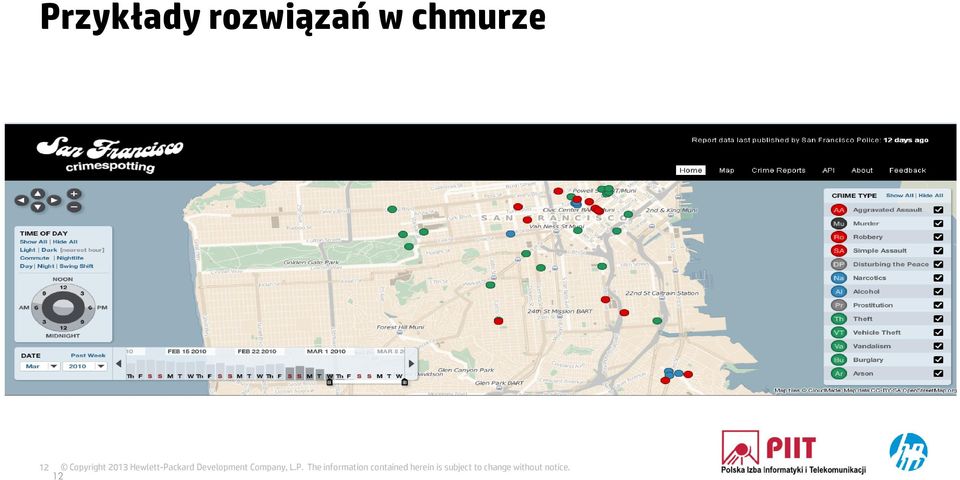Click the PIIT logo on the slide
The image size is (960, 480).
793,452
